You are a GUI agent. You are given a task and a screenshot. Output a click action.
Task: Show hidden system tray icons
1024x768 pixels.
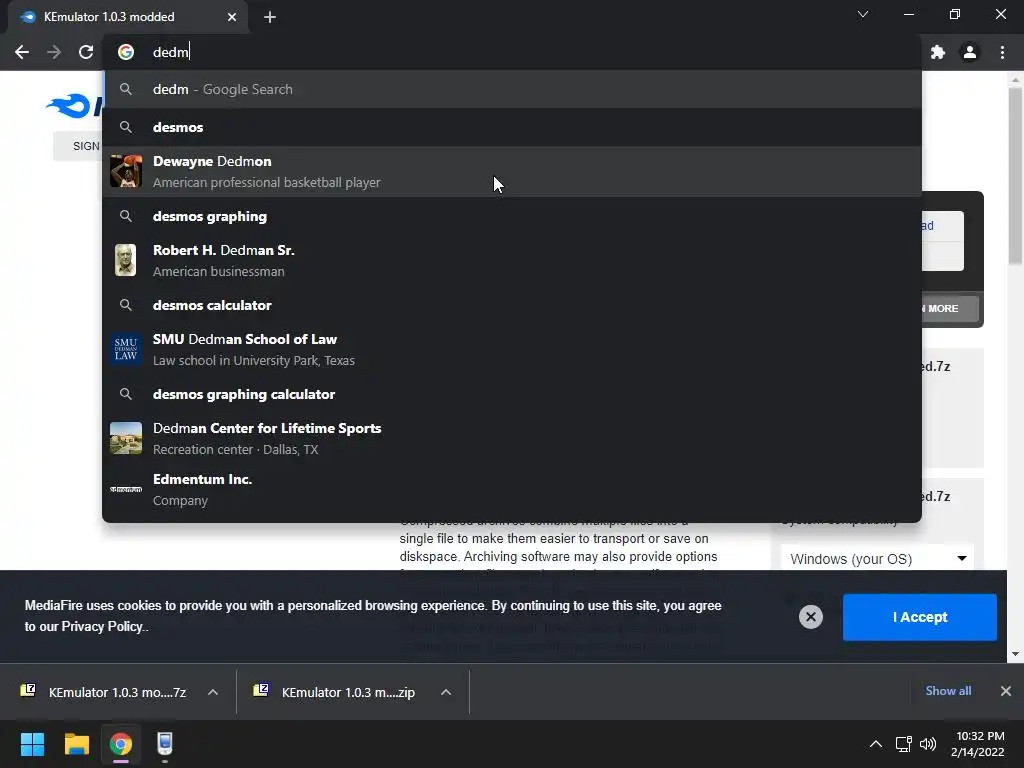[x=876, y=744]
